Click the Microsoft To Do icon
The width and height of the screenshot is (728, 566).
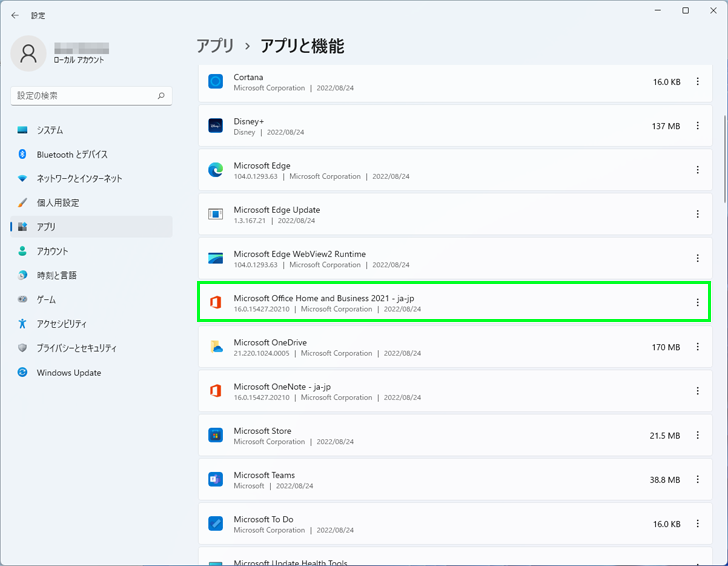coord(215,524)
